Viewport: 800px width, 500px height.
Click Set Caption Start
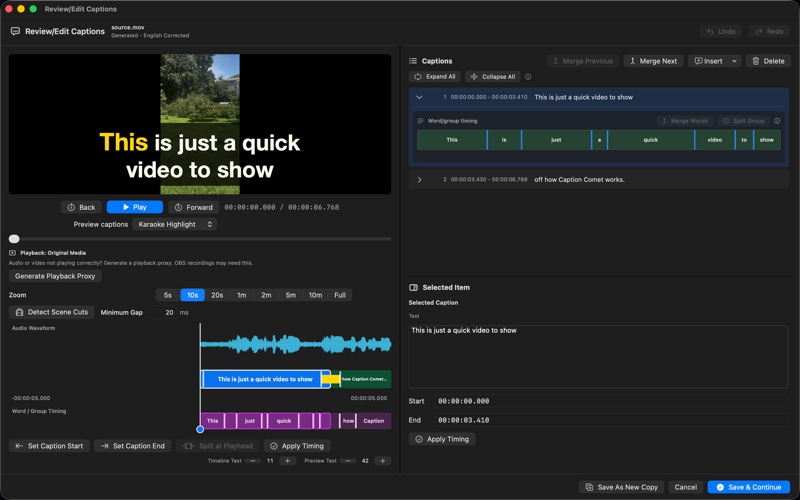49,446
